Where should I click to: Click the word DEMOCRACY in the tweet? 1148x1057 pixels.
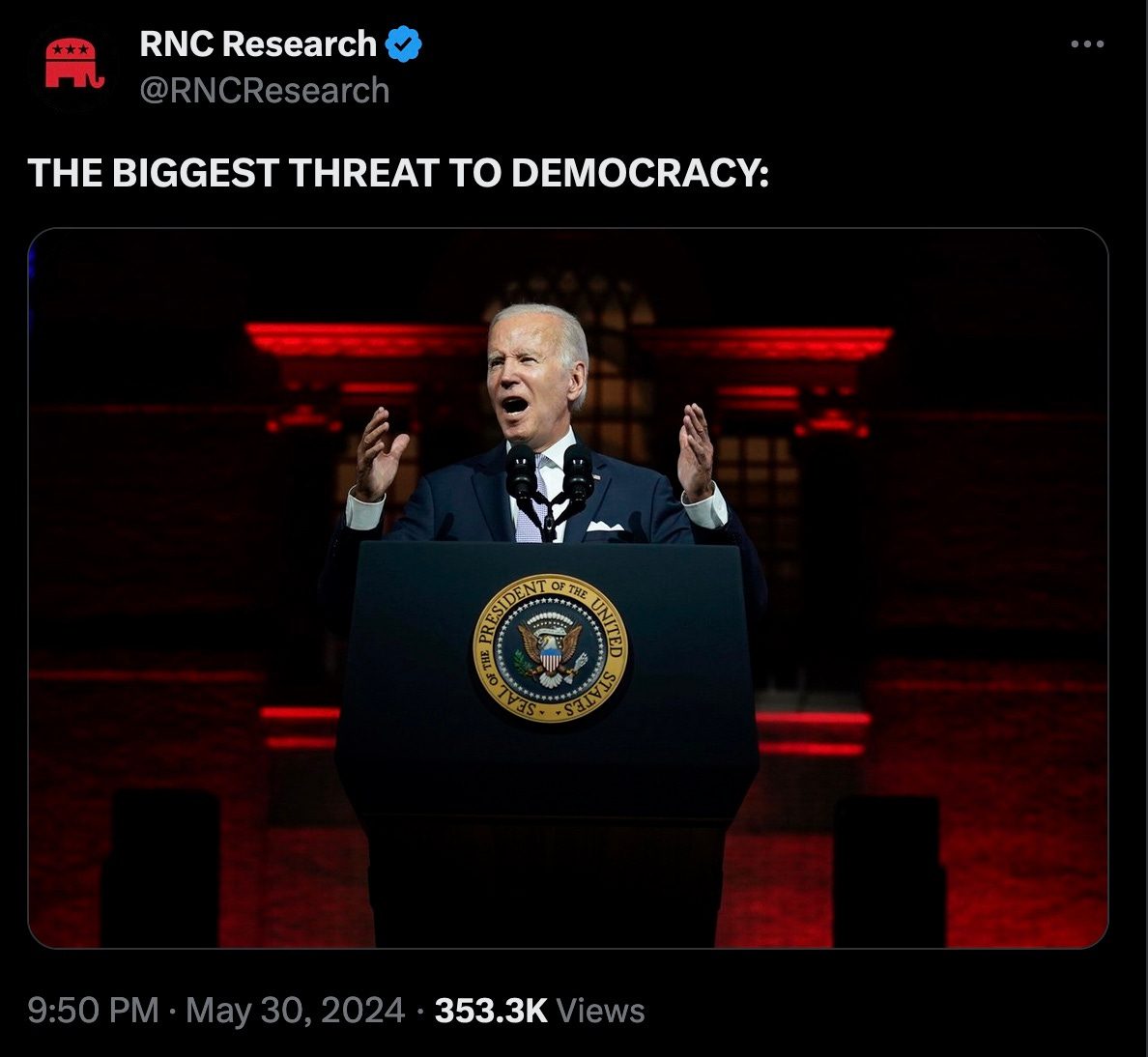pos(640,173)
